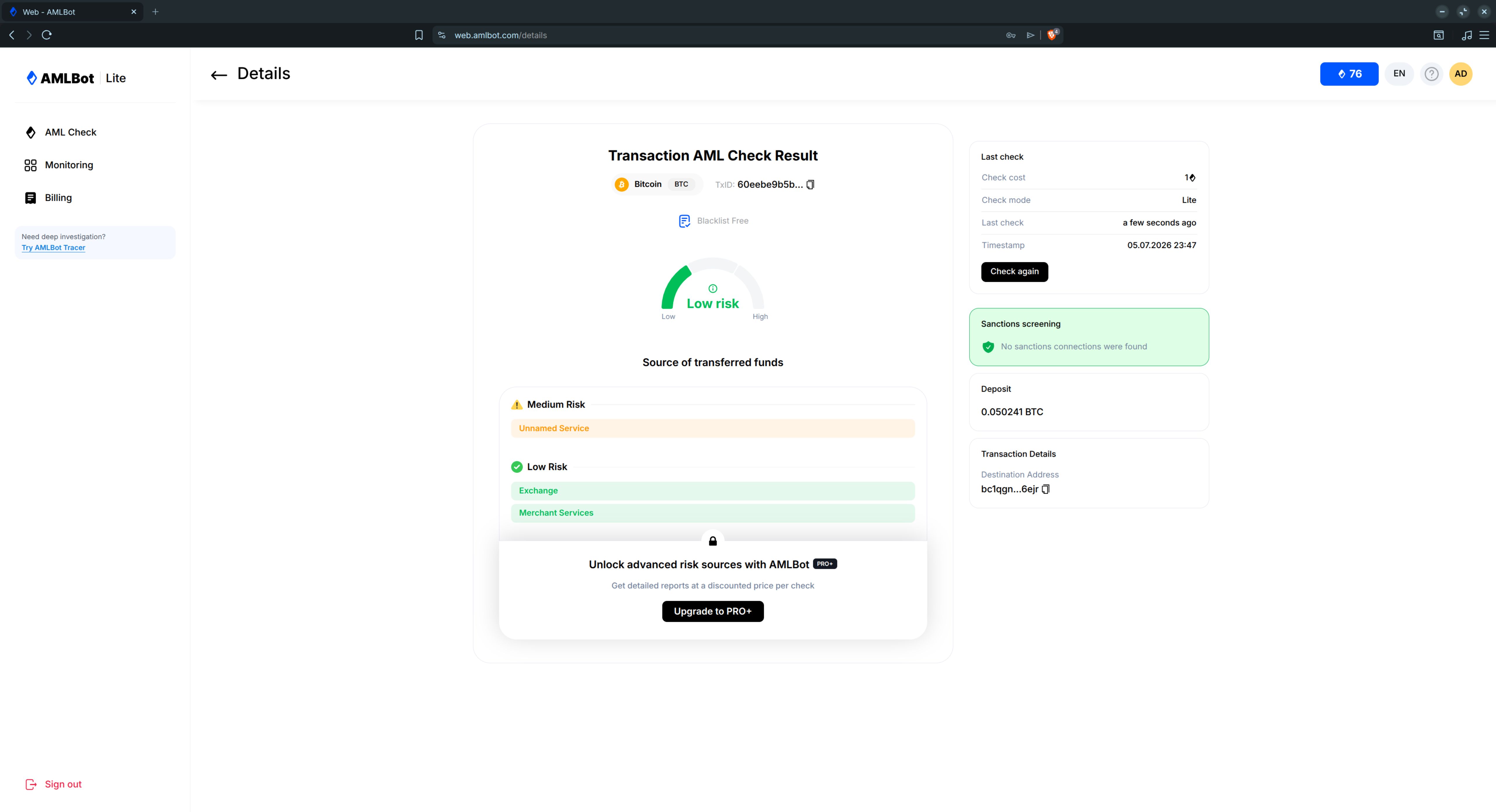The width and height of the screenshot is (1496, 812).
Task: Click the Merchant Services row
Action: click(x=713, y=513)
